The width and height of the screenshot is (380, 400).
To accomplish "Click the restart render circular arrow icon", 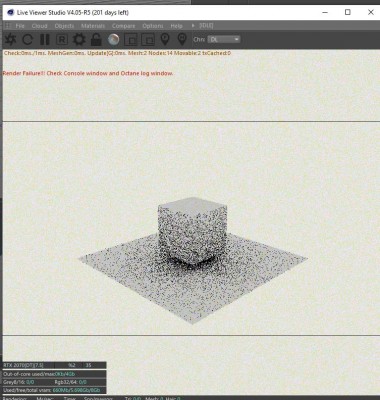I will (28, 40).
